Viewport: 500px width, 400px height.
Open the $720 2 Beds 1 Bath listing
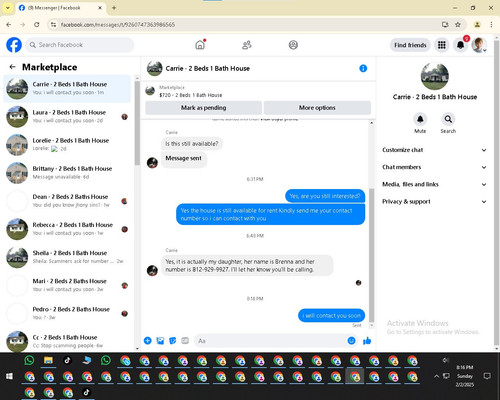coord(191,95)
